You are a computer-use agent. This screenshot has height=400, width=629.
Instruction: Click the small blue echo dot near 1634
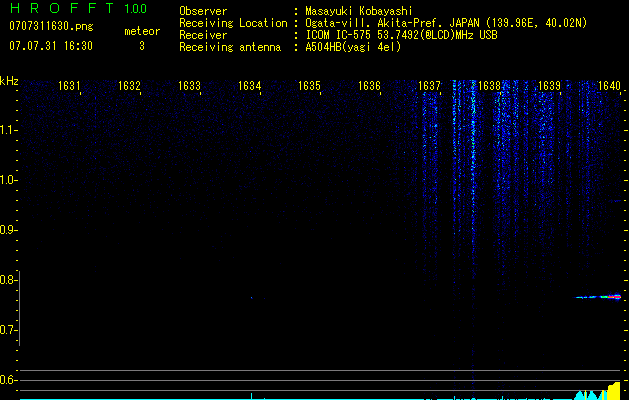(252, 298)
